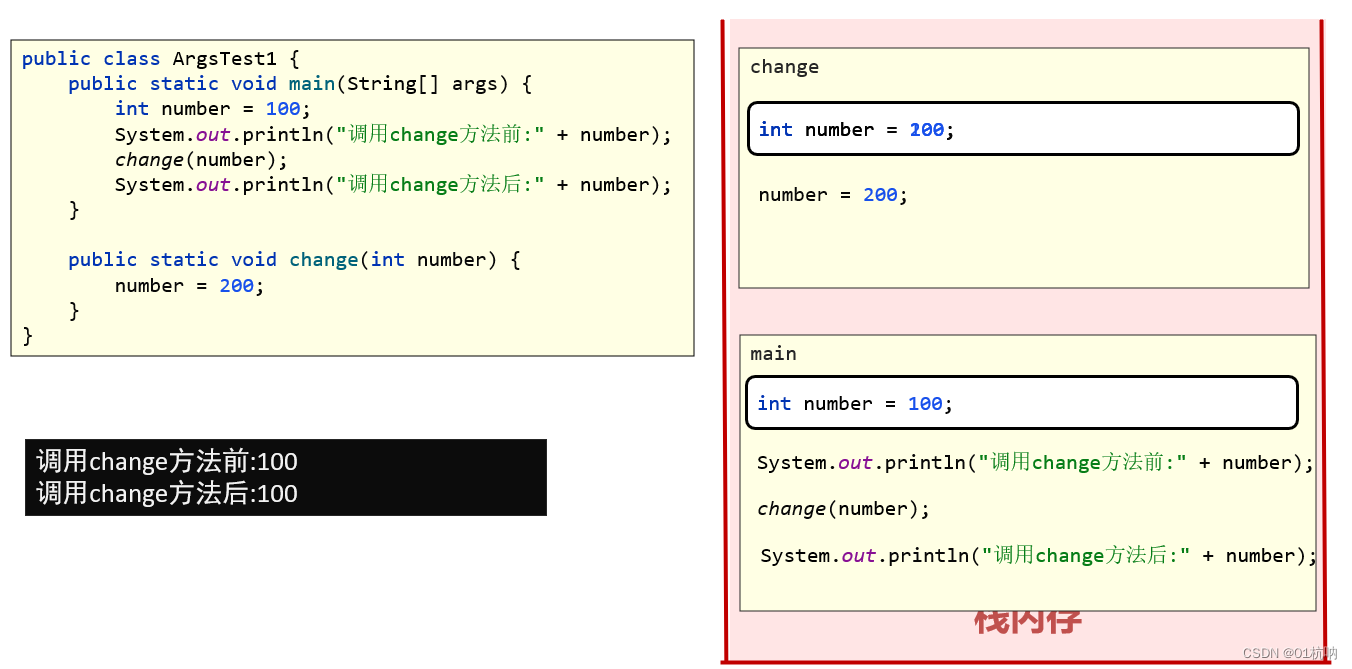Click 'int number = 100;' in left code
Viewport: 1352px width, 669px height.
pos(213,109)
